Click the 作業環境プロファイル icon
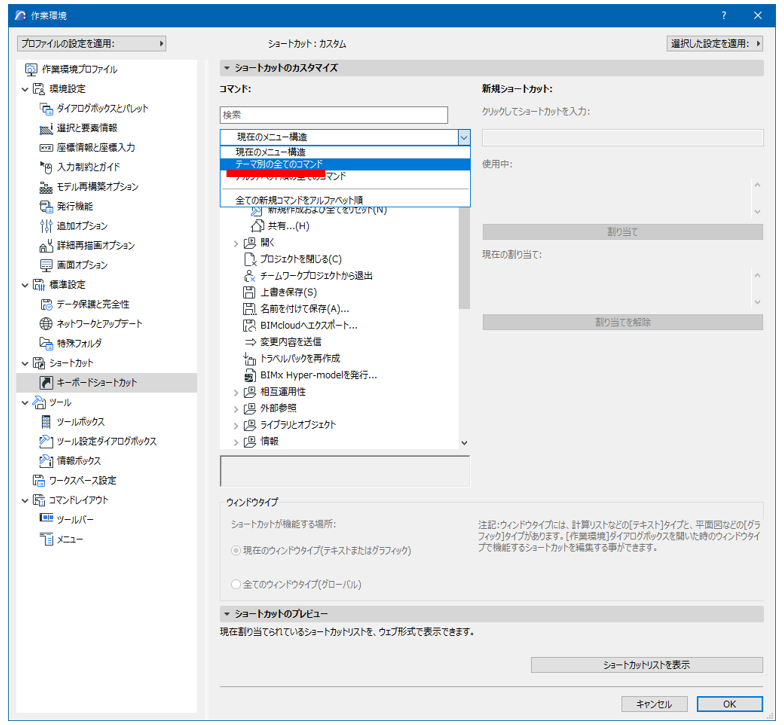This screenshot has height=725, width=784. click(x=31, y=69)
